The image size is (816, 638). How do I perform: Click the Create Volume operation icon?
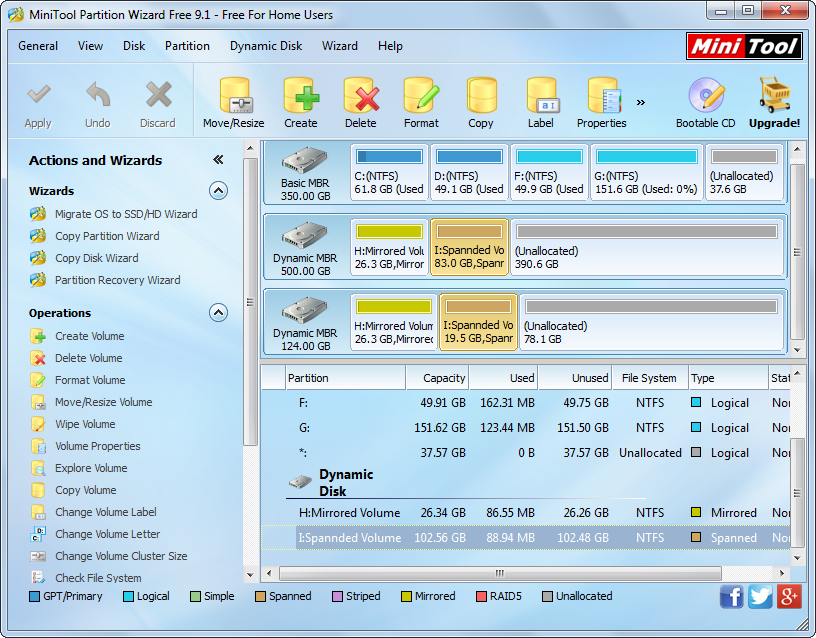[37, 336]
